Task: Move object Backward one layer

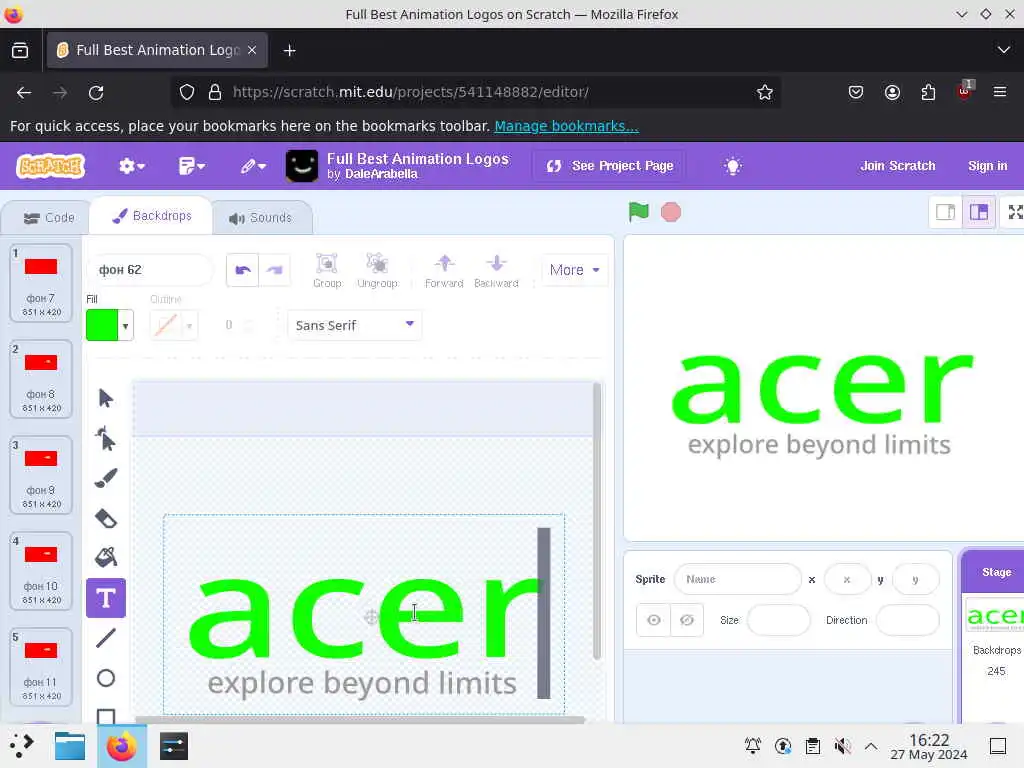Action: coord(496,270)
